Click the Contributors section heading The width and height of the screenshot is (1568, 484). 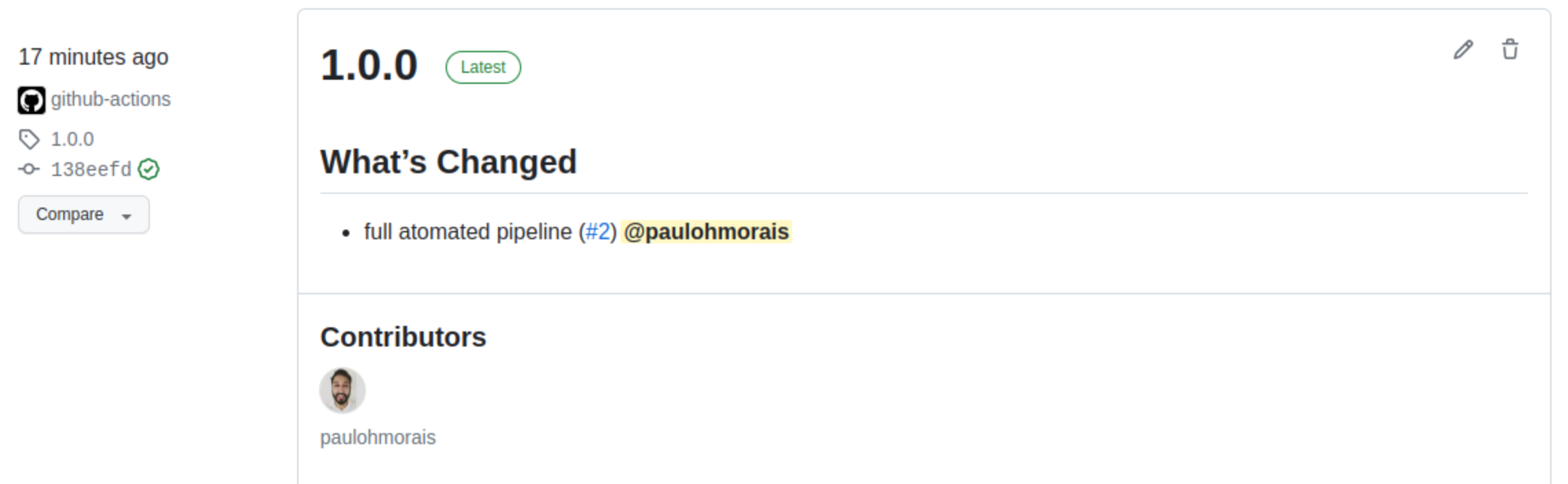tap(403, 338)
